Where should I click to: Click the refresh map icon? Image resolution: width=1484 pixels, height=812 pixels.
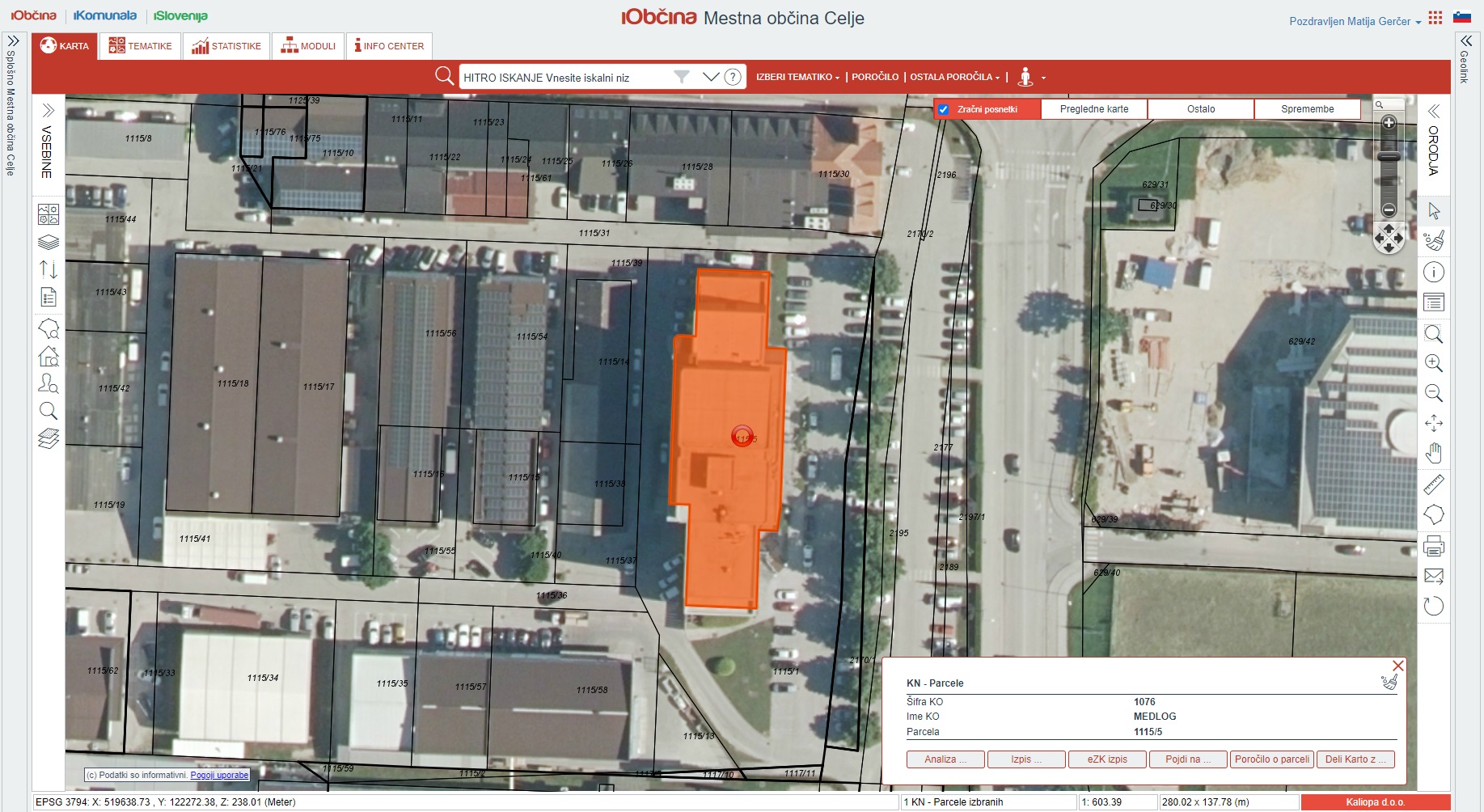pyautogui.click(x=1433, y=606)
